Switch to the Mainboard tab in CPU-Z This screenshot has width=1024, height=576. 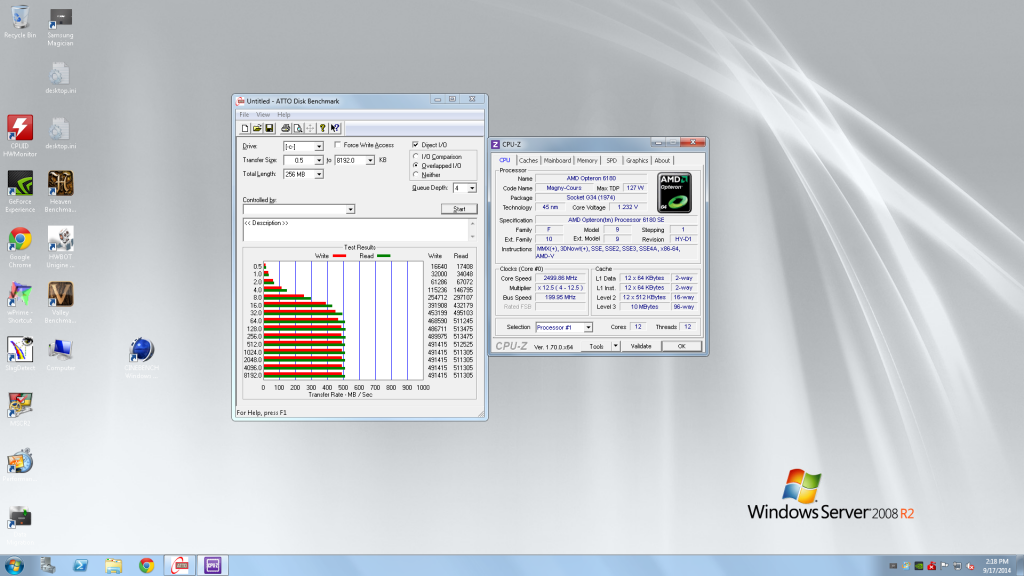point(557,160)
